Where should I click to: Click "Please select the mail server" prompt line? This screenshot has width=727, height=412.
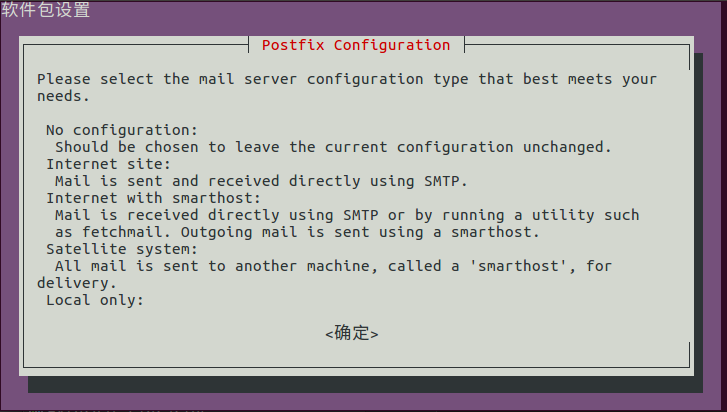click(347, 79)
